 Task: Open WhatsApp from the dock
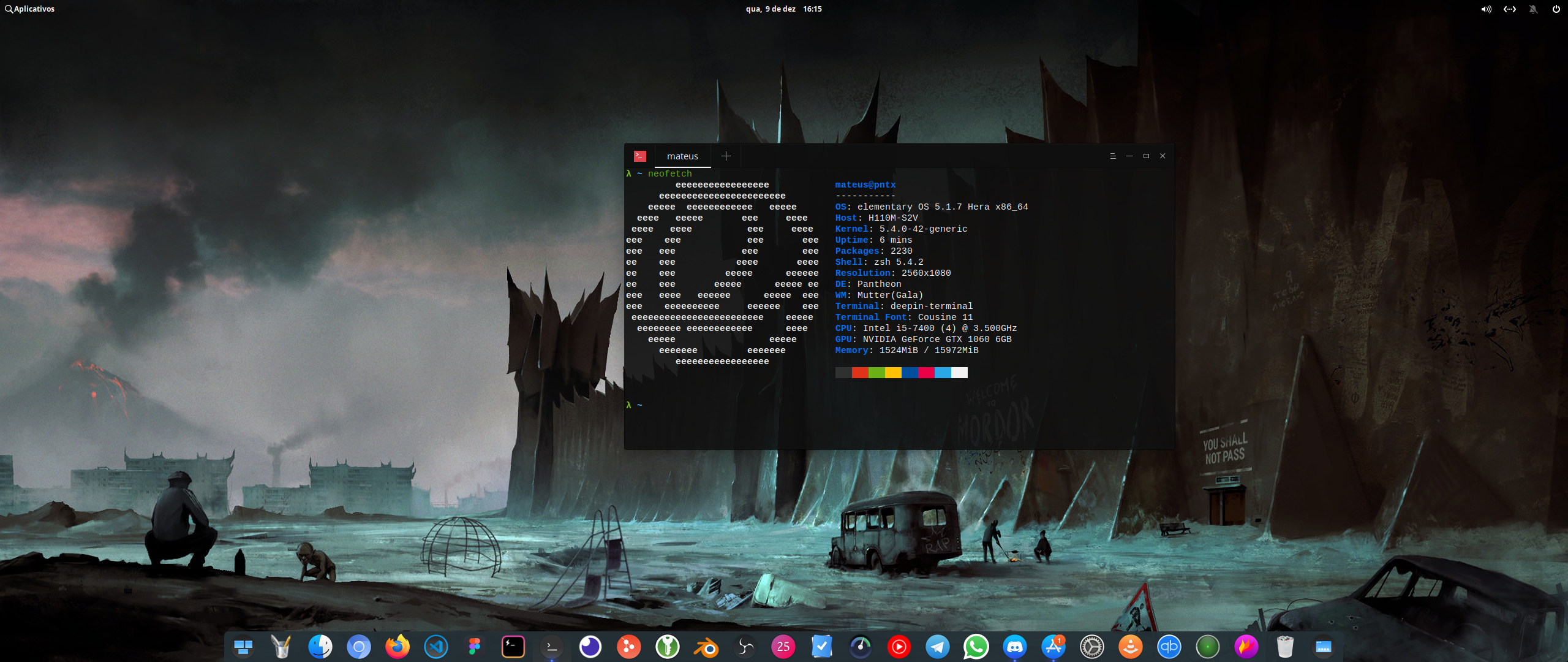click(x=976, y=647)
